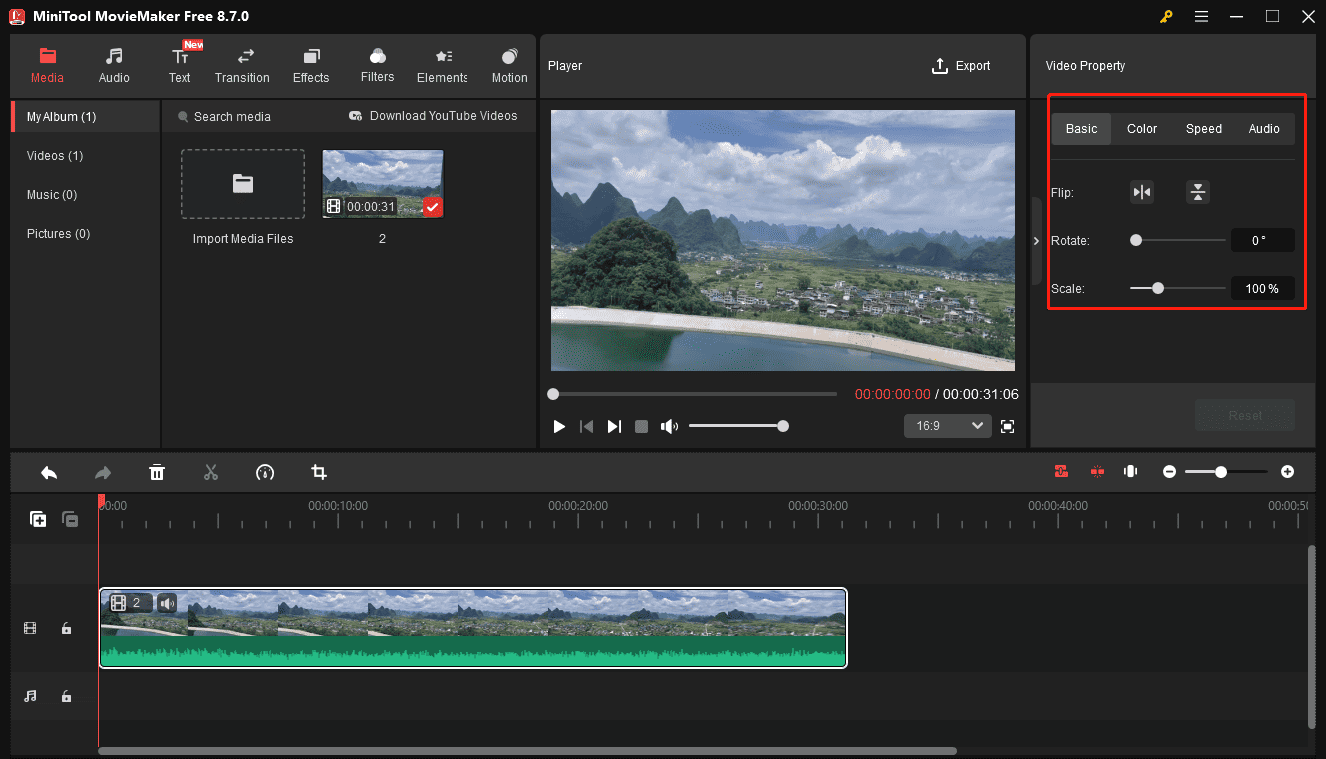Select My Album (1) category

(85, 117)
